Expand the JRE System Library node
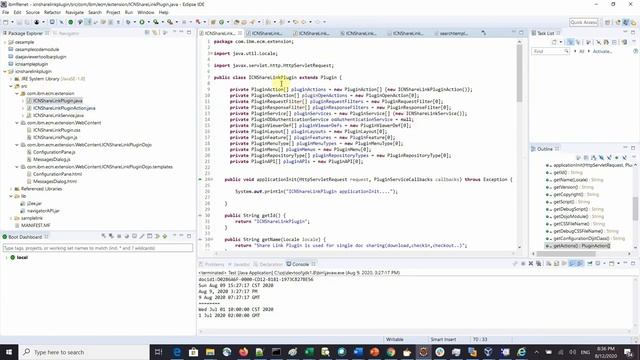Viewport: 640px width, 360px height. 11,79
